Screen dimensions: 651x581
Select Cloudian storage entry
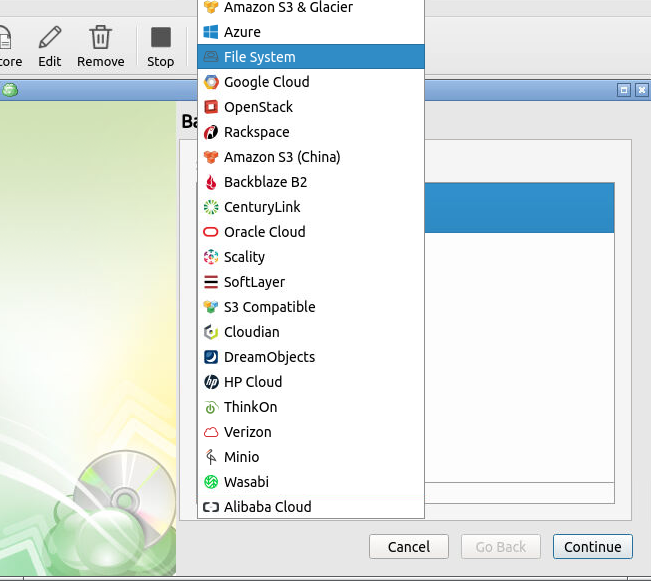pyautogui.click(x=311, y=332)
